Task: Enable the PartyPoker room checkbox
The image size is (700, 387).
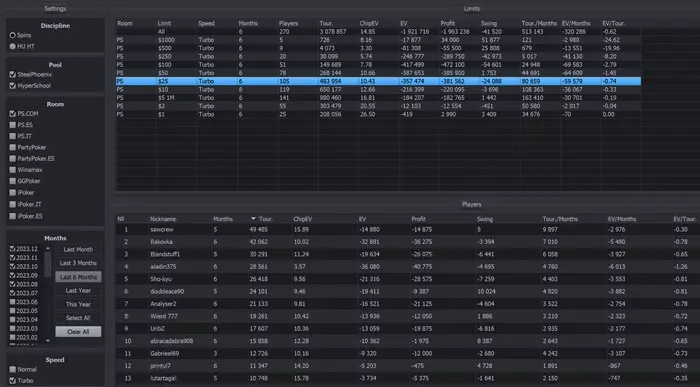Action: pos(12,147)
